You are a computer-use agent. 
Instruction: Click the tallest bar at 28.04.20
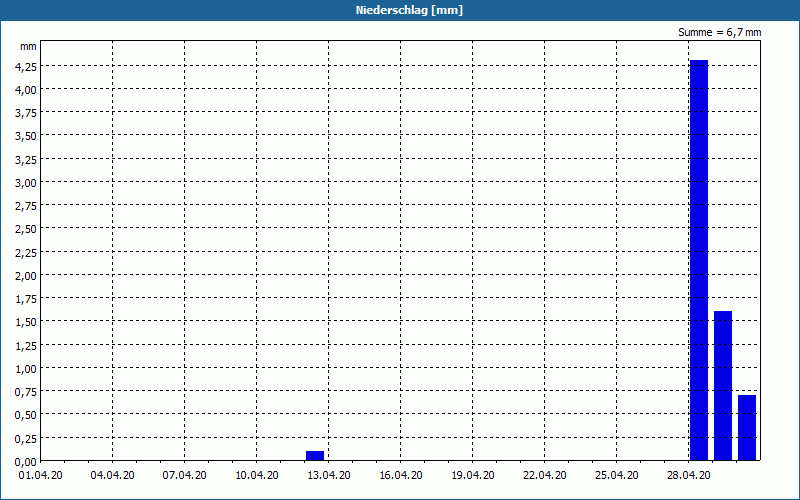[699, 260]
